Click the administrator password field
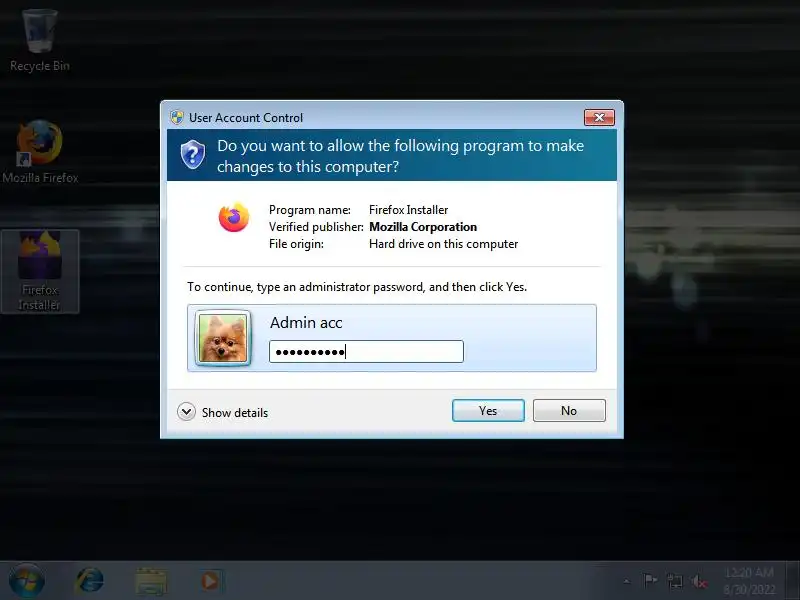The width and height of the screenshot is (800, 600). coord(366,352)
